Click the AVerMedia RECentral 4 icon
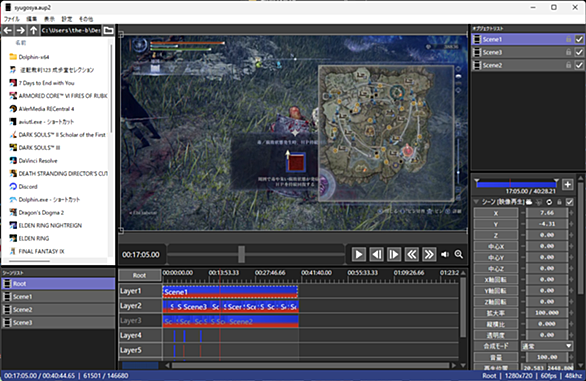This screenshot has width=586, height=381. point(13,109)
